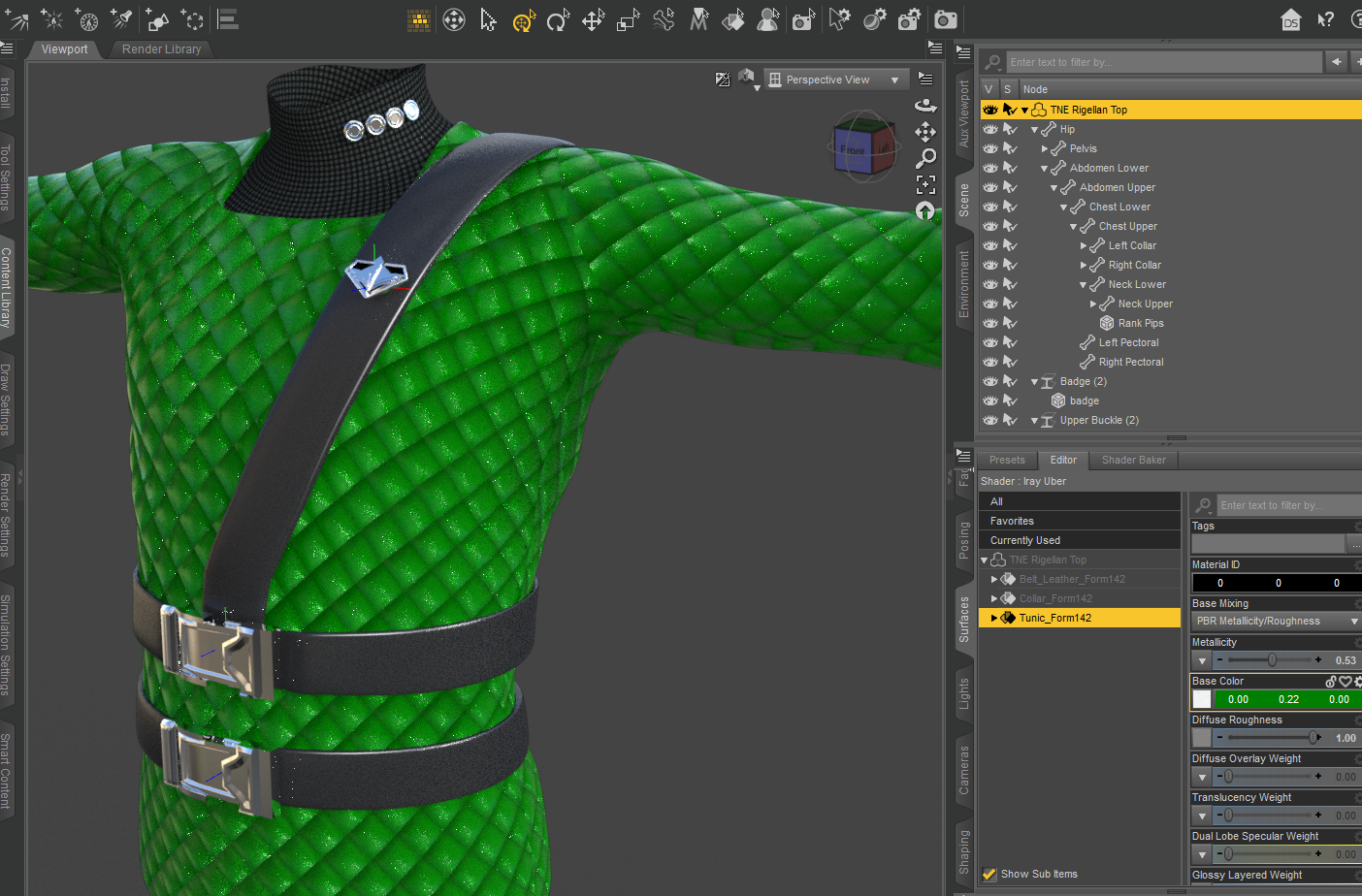
Task: Open Base Mixing PBR Metallicity/Roughness dropdown
Action: (1276, 621)
